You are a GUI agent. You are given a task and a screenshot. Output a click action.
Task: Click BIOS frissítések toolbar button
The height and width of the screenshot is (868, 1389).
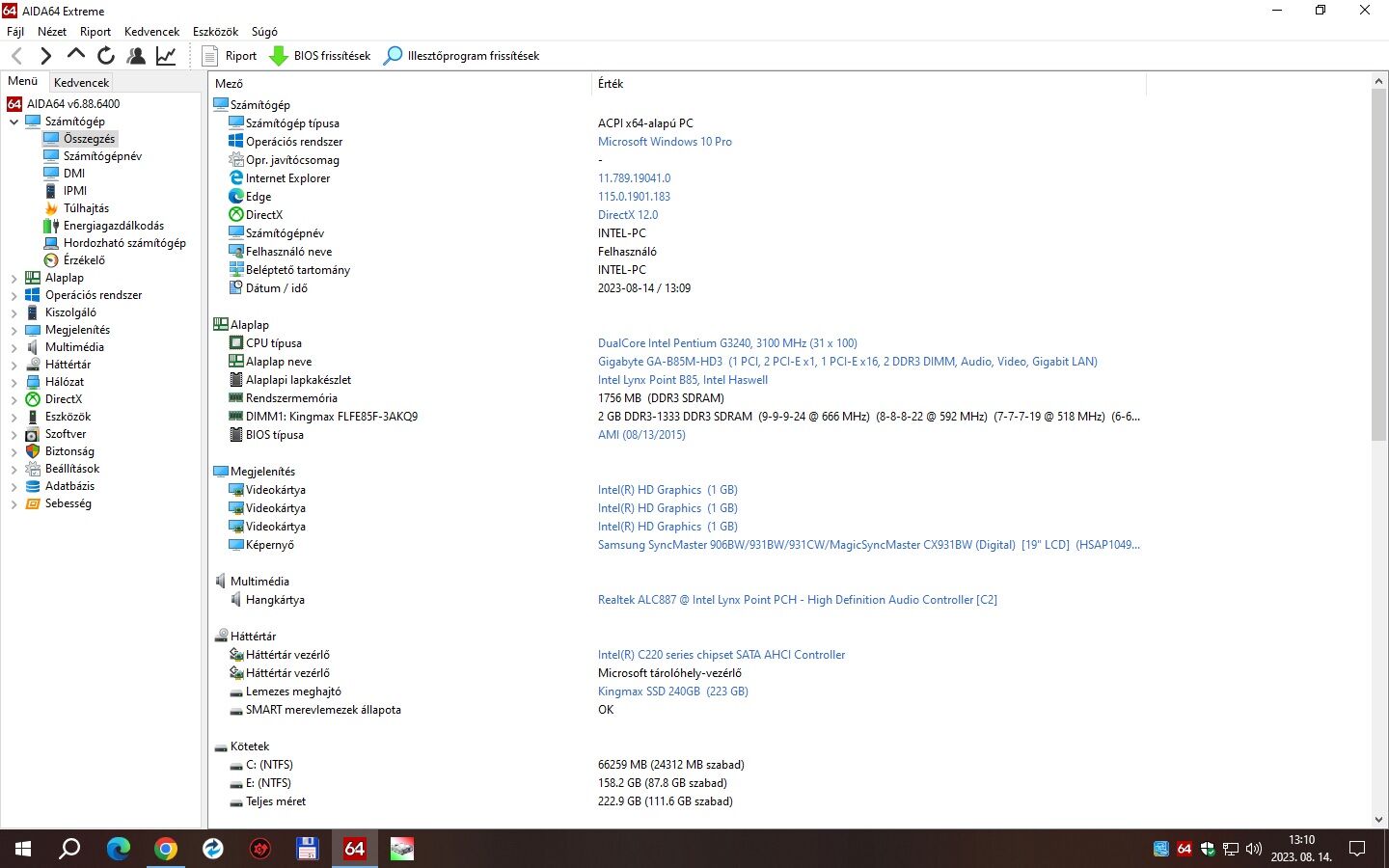click(320, 56)
